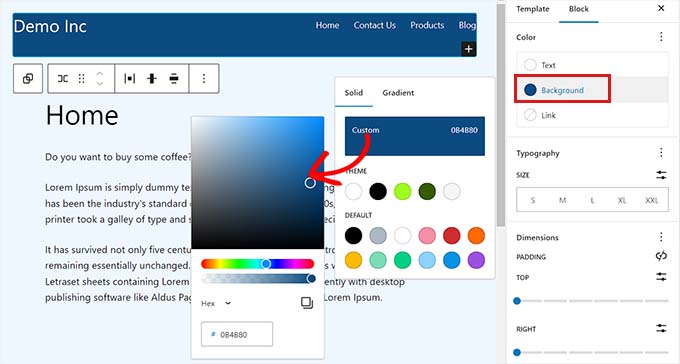Pick the black default color swatch

pos(353,236)
